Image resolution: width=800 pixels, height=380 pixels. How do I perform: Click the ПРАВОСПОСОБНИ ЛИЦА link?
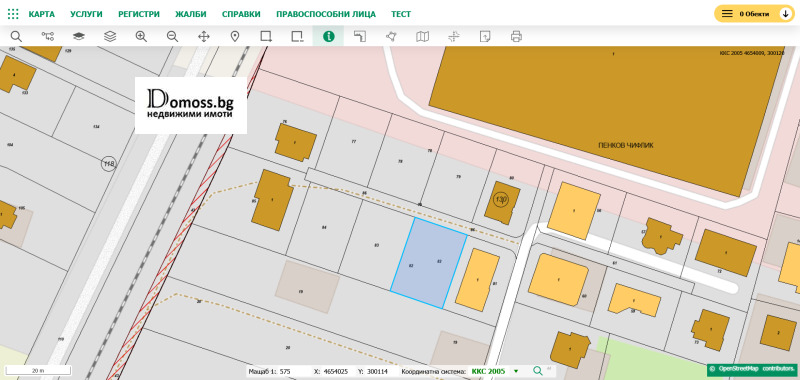(x=326, y=14)
